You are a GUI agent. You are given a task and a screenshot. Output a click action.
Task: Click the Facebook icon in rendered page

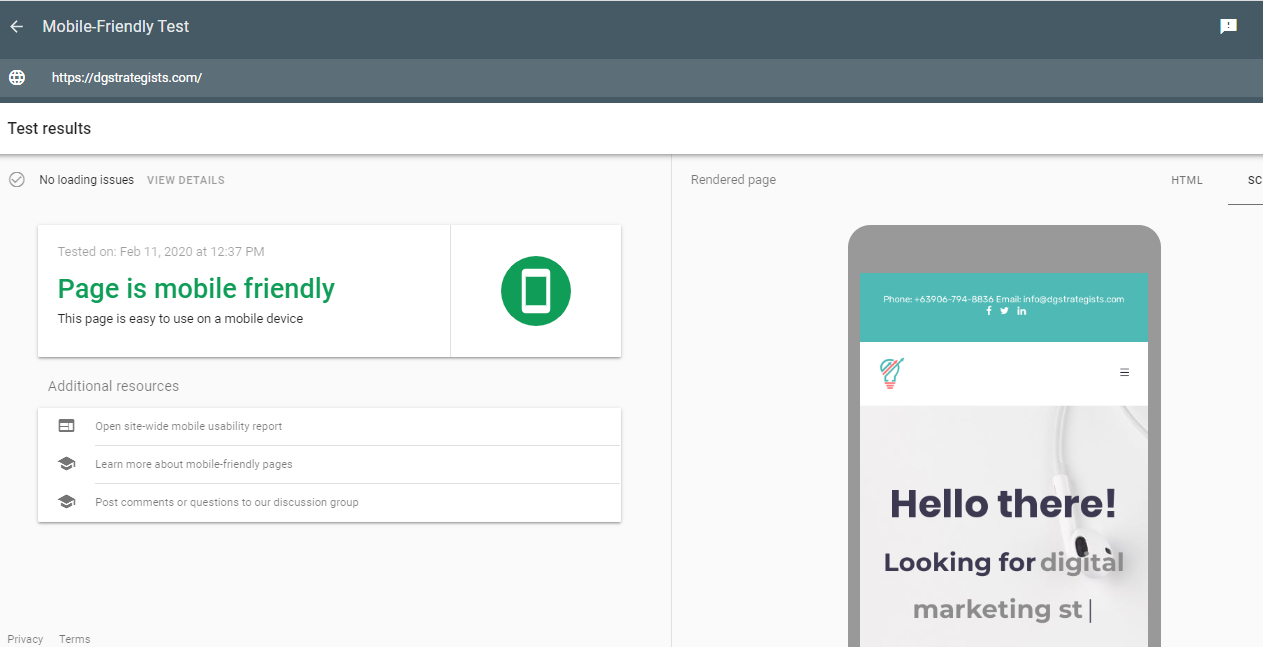989,311
